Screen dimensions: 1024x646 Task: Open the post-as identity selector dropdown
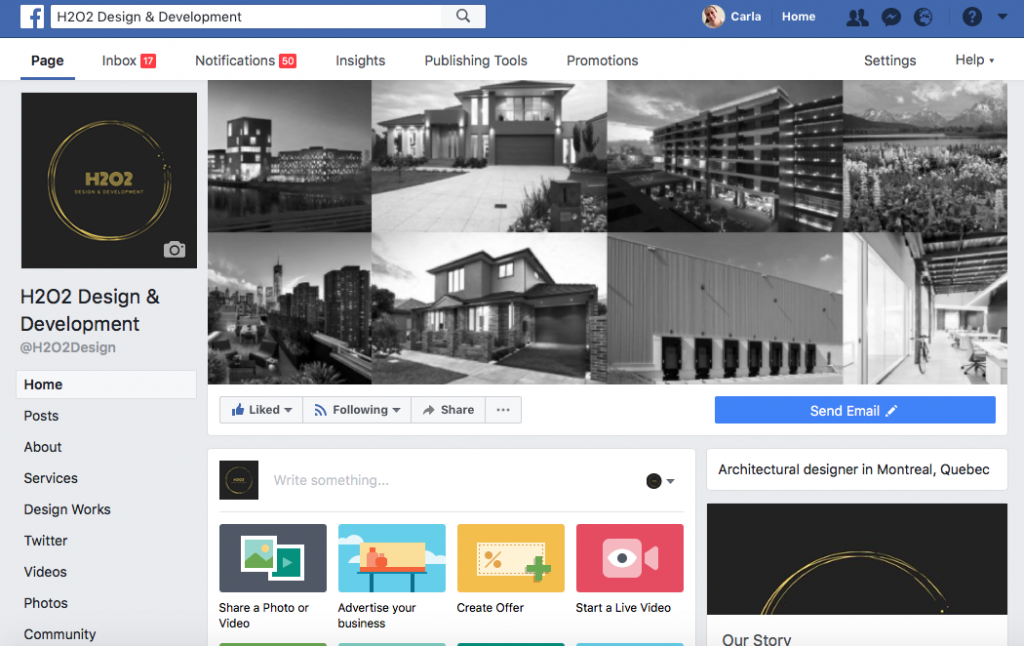(660, 481)
